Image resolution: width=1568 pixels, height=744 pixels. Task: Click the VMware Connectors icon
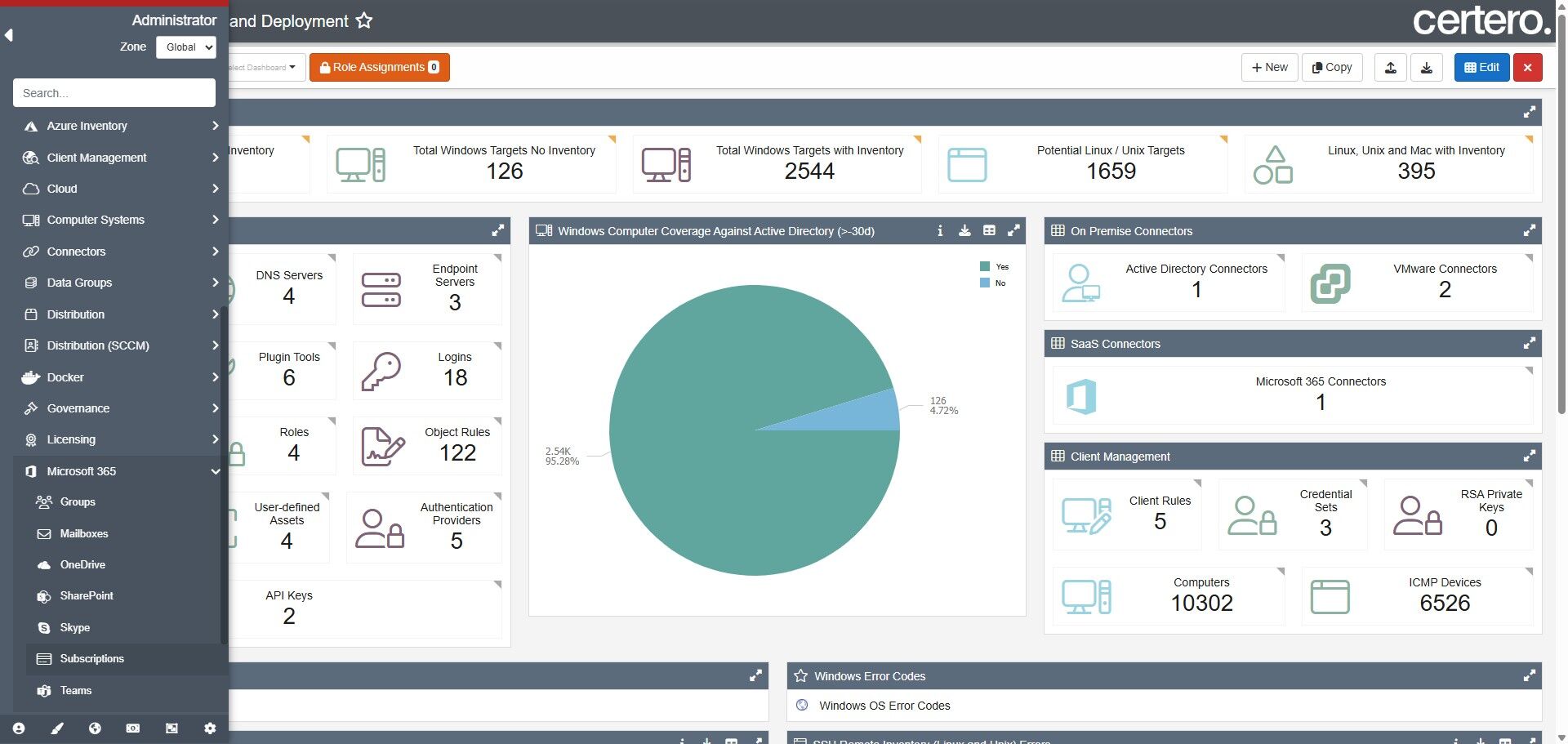(x=1330, y=283)
